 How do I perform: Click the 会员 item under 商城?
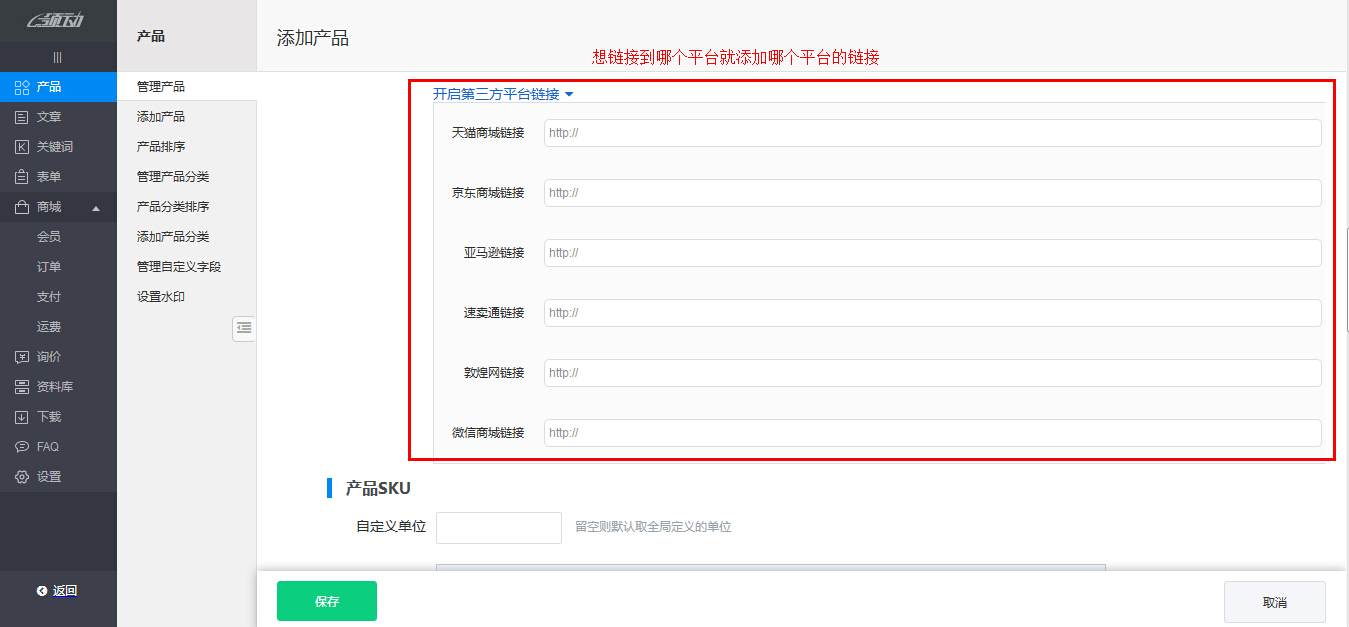coord(49,236)
